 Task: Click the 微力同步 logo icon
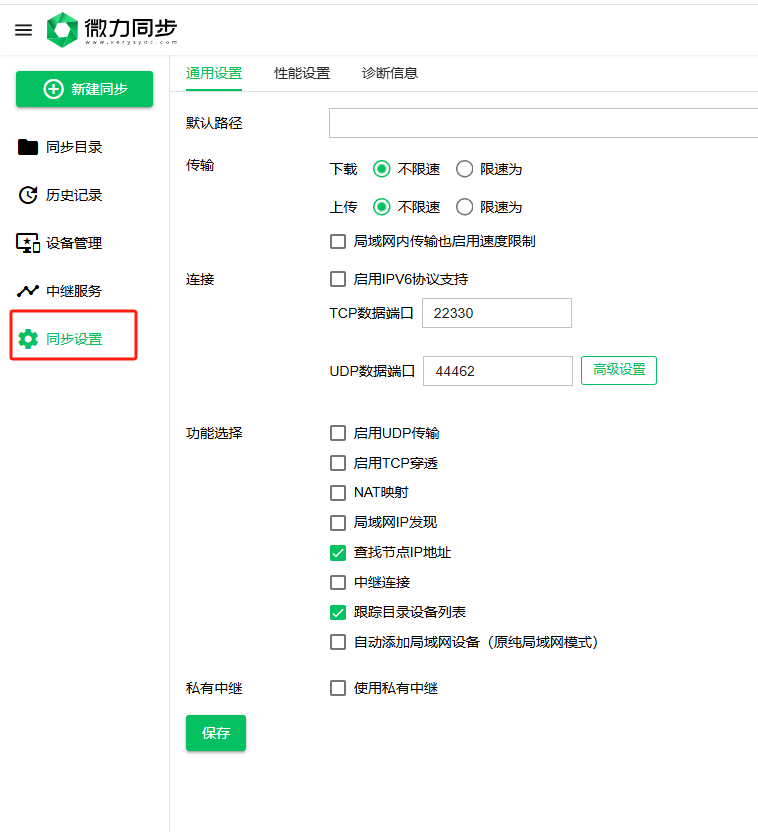[x=62, y=30]
